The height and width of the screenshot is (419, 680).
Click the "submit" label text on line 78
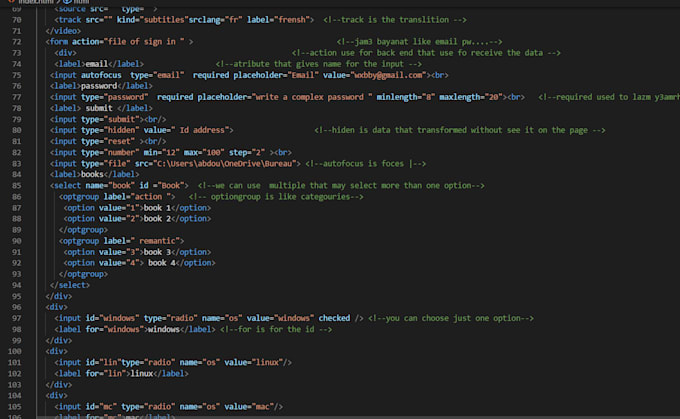(x=99, y=108)
